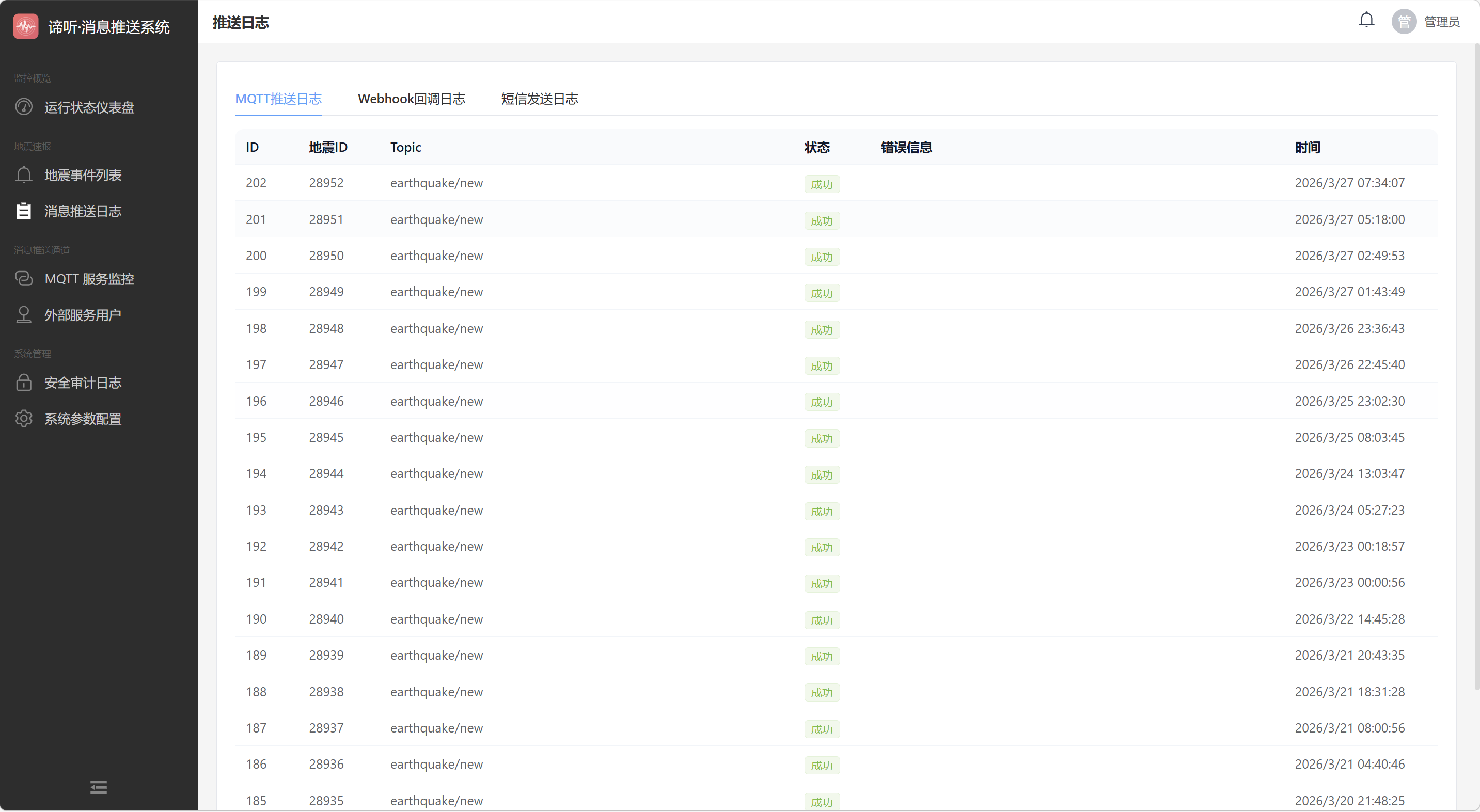Switch to Webhook回调日志 tab
Screen dimensions: 1480x812
(412, 99)
